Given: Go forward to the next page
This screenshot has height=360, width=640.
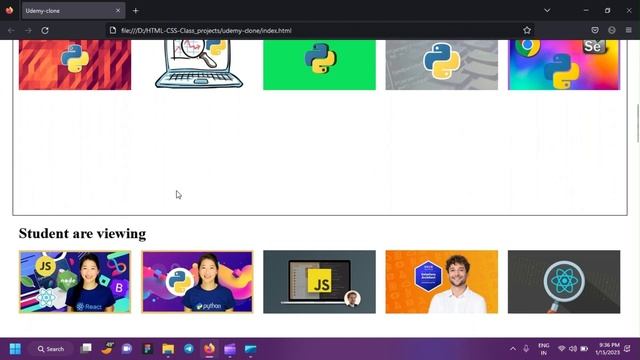Looking at the screenshot, I should 28,31.
